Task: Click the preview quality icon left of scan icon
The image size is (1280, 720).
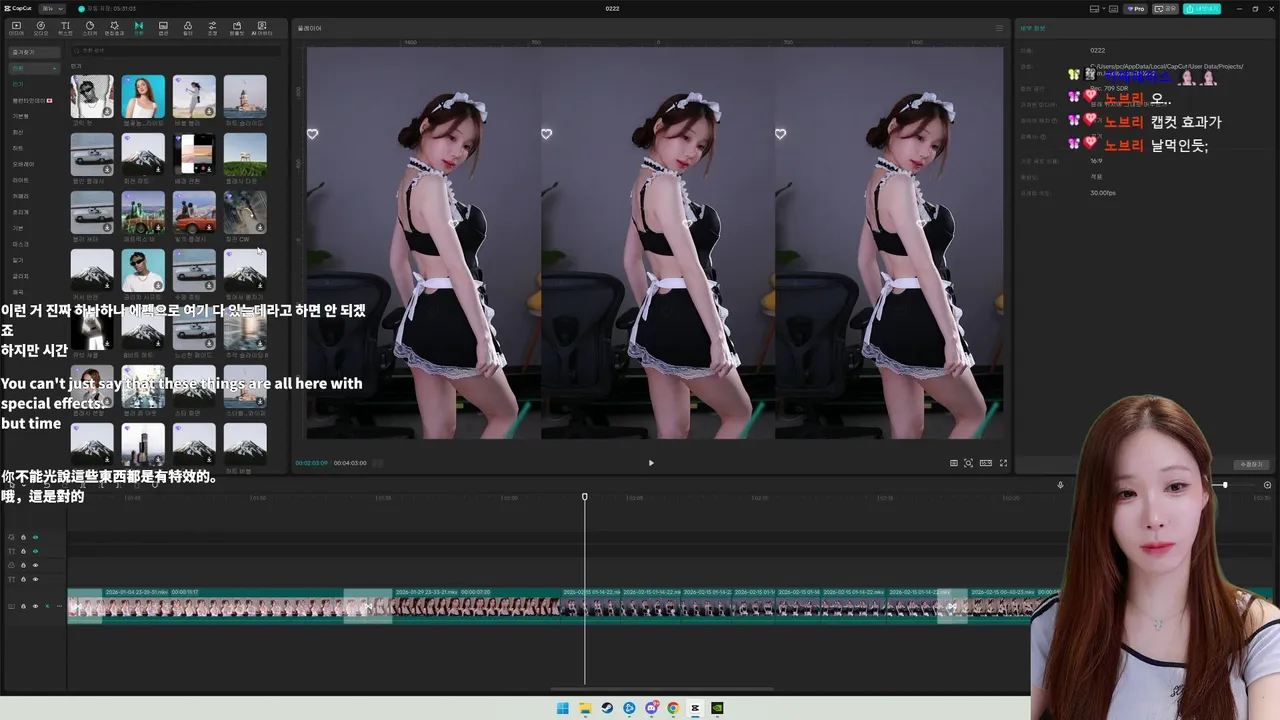Action: [x=953, y=463]
